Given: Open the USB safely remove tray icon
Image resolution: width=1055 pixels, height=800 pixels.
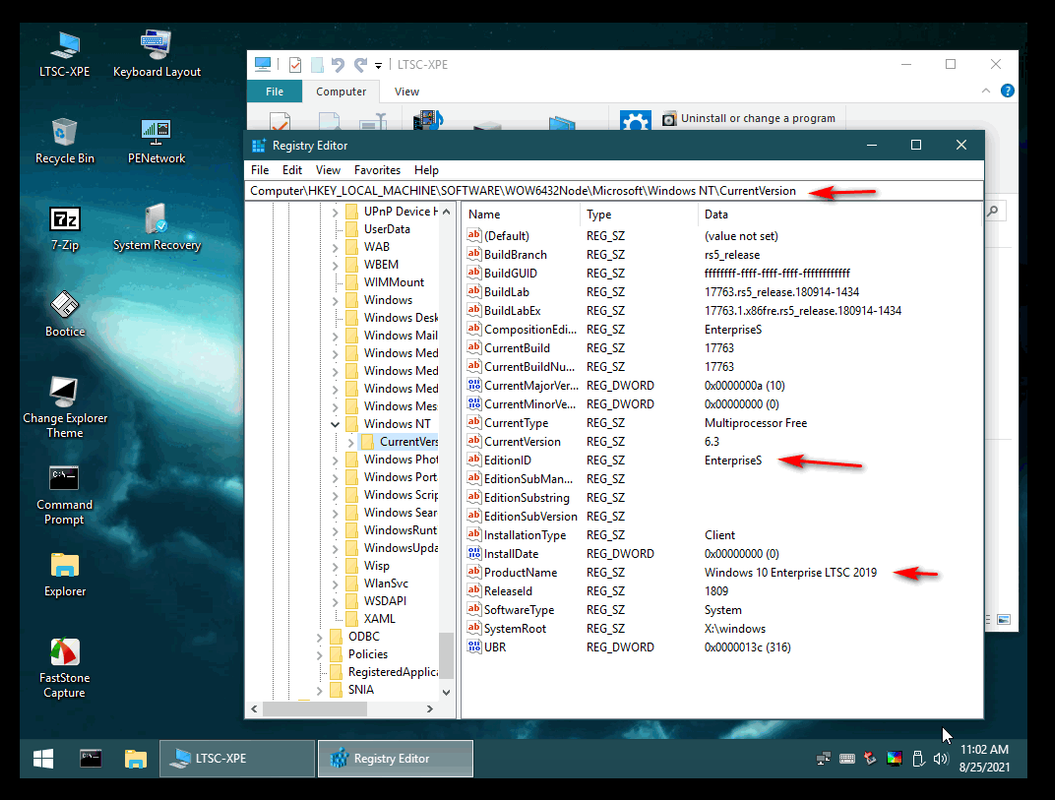Looking at the screenshot, I should click(918, 759).
